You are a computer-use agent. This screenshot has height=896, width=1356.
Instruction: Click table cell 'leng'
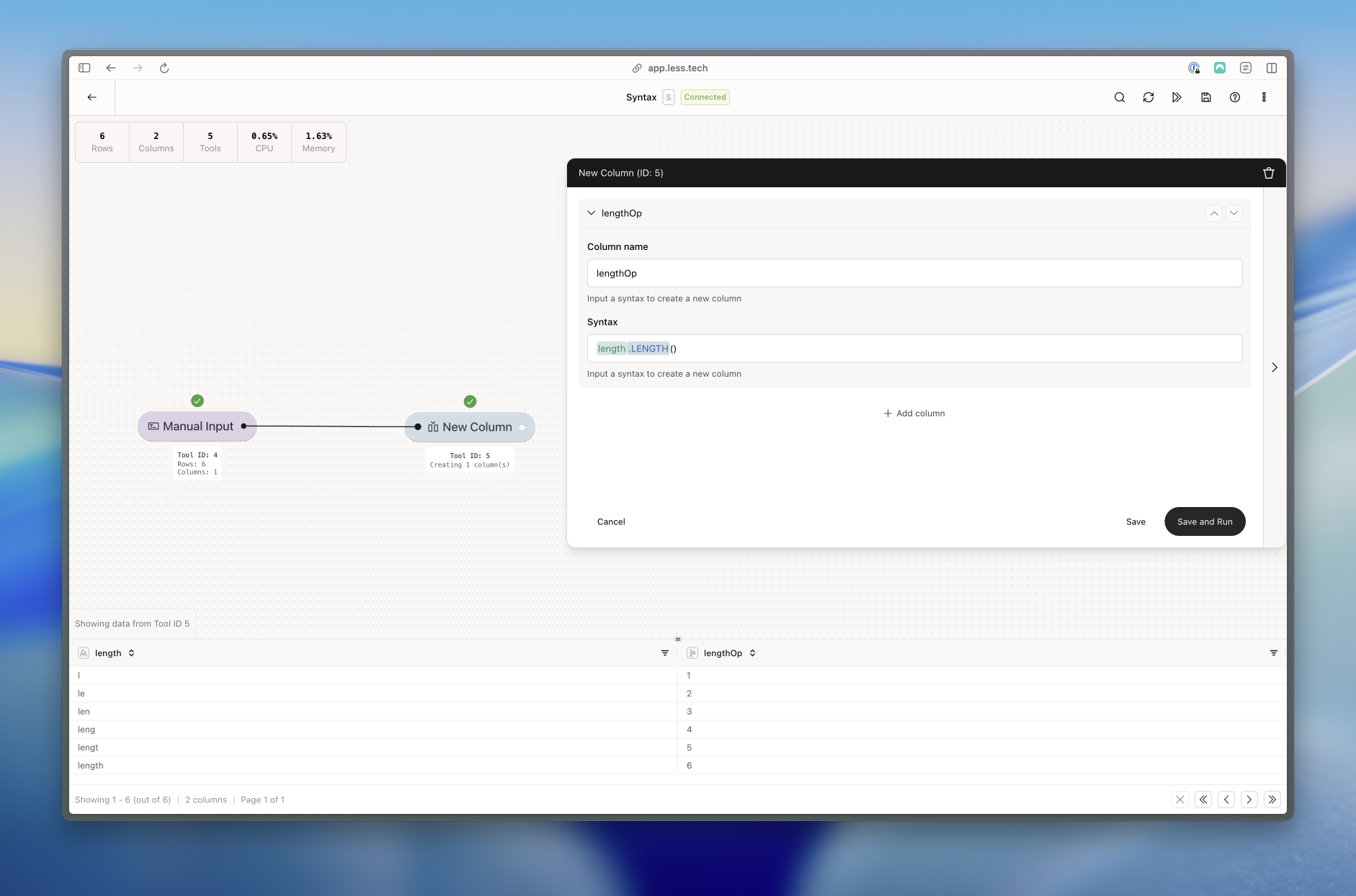pos(373,730)
